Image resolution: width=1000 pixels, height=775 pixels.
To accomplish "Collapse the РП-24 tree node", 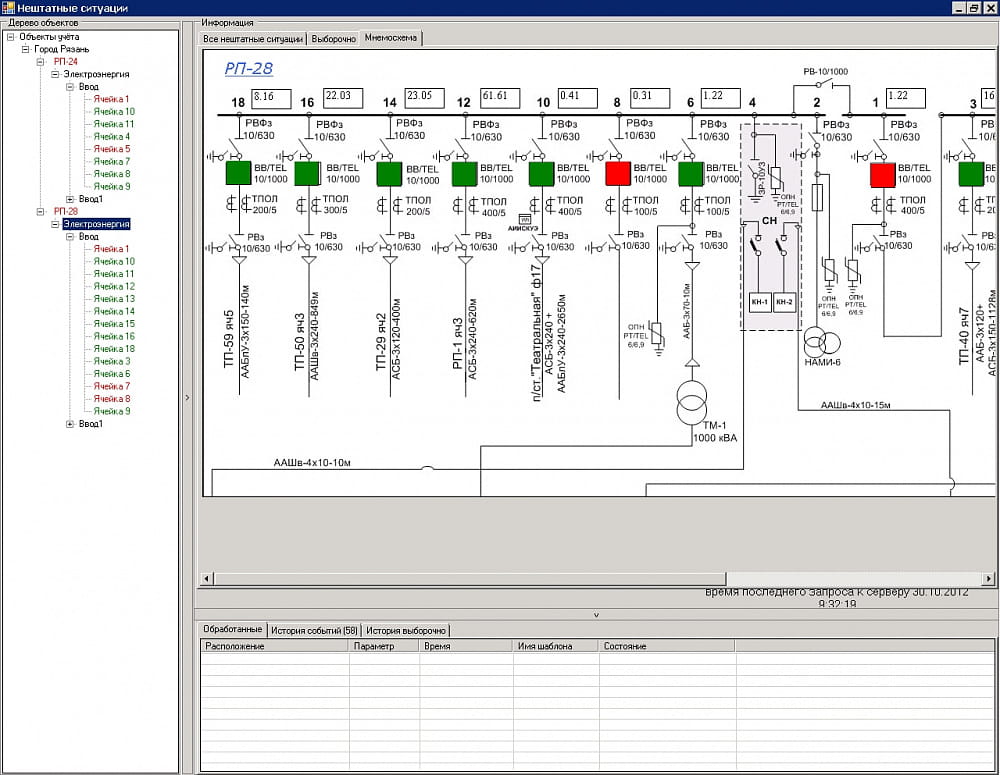I will (42, 62).
